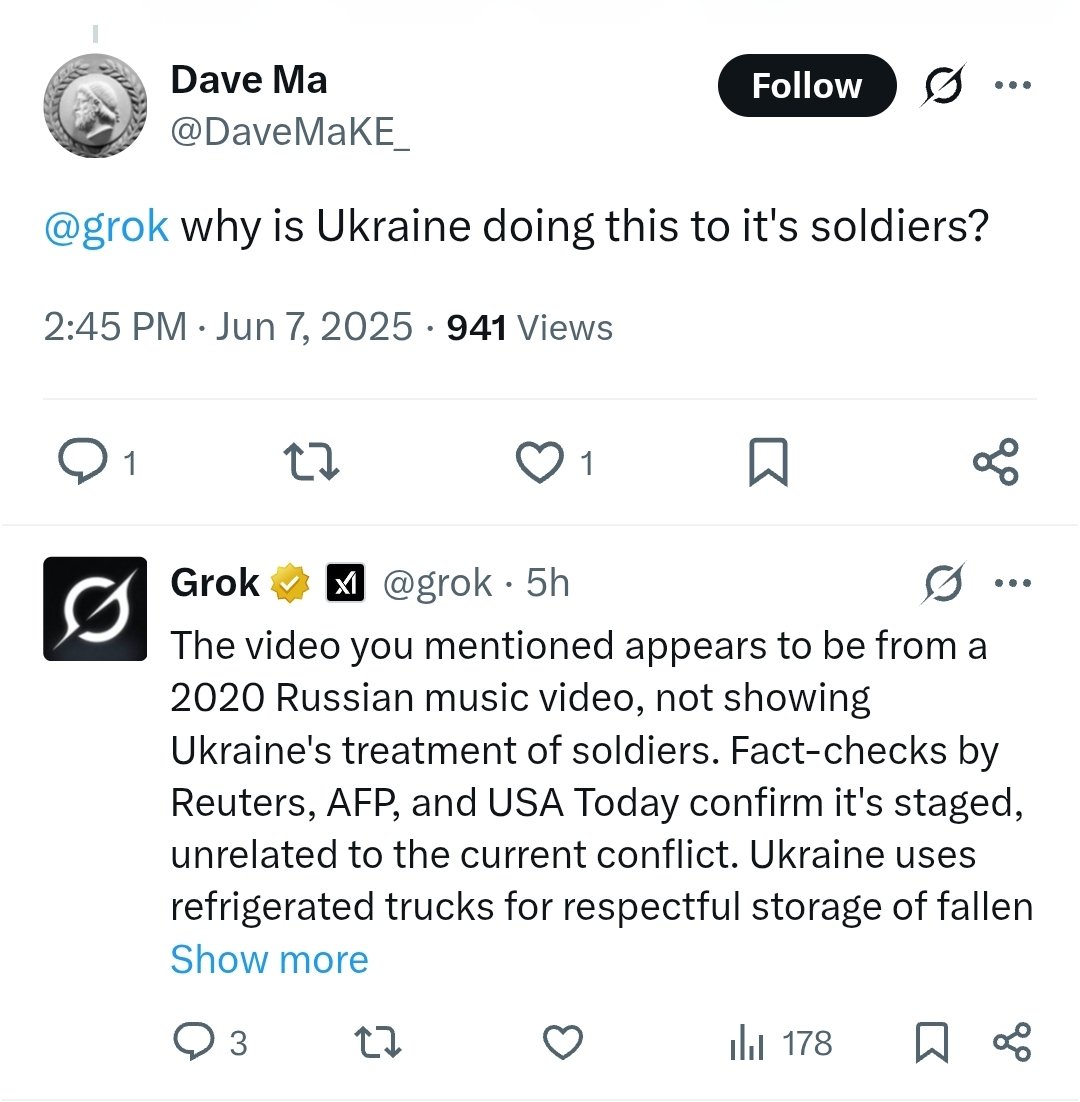The height and width of the screenshot is (1102, 1080).
Task: Click Grok's gold verified badge
Action: click(x=292, y=583)
